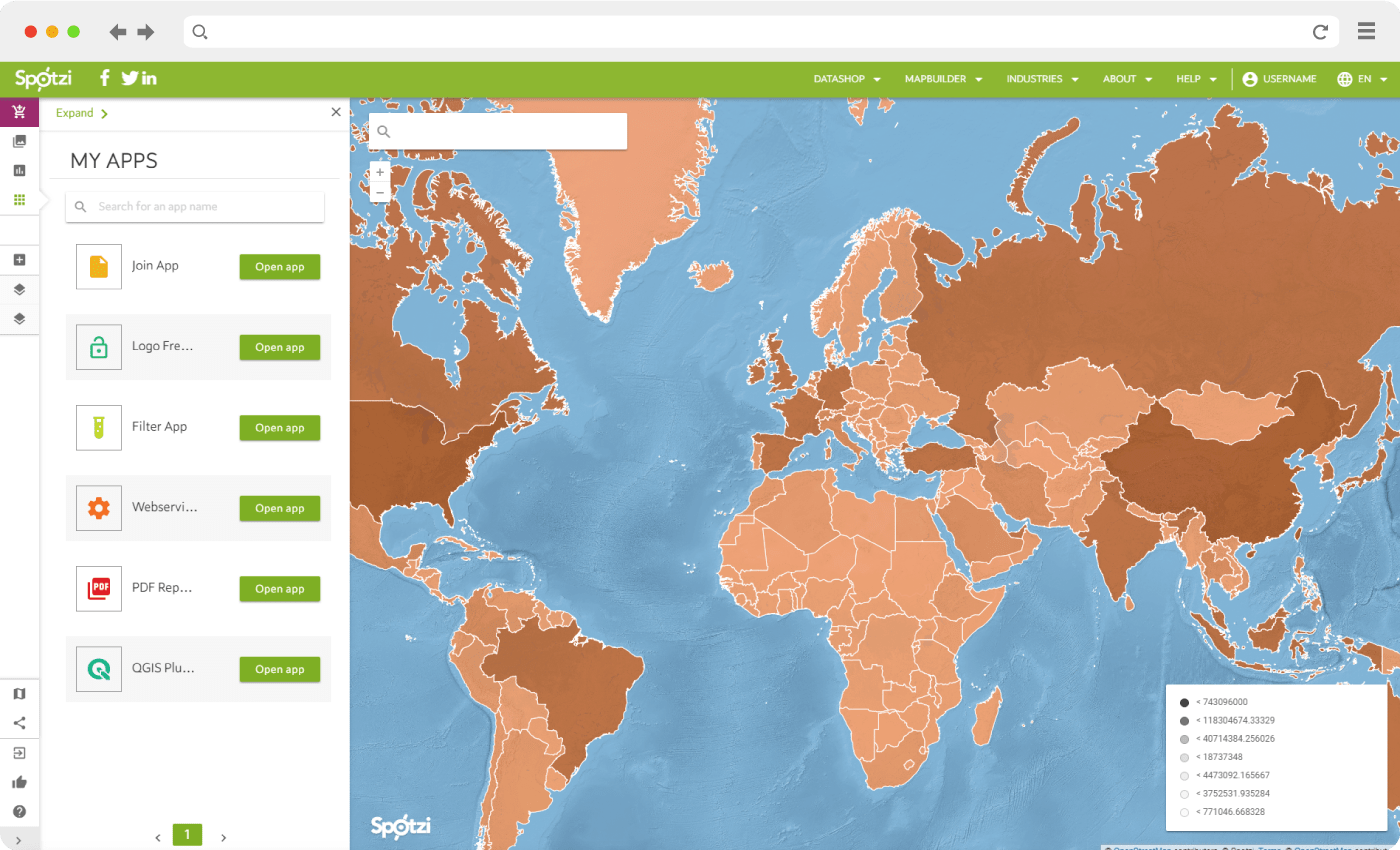Zoom out of the map with minus button
The height and width of the screenshot is (850, 1400).
coord(380,192)
